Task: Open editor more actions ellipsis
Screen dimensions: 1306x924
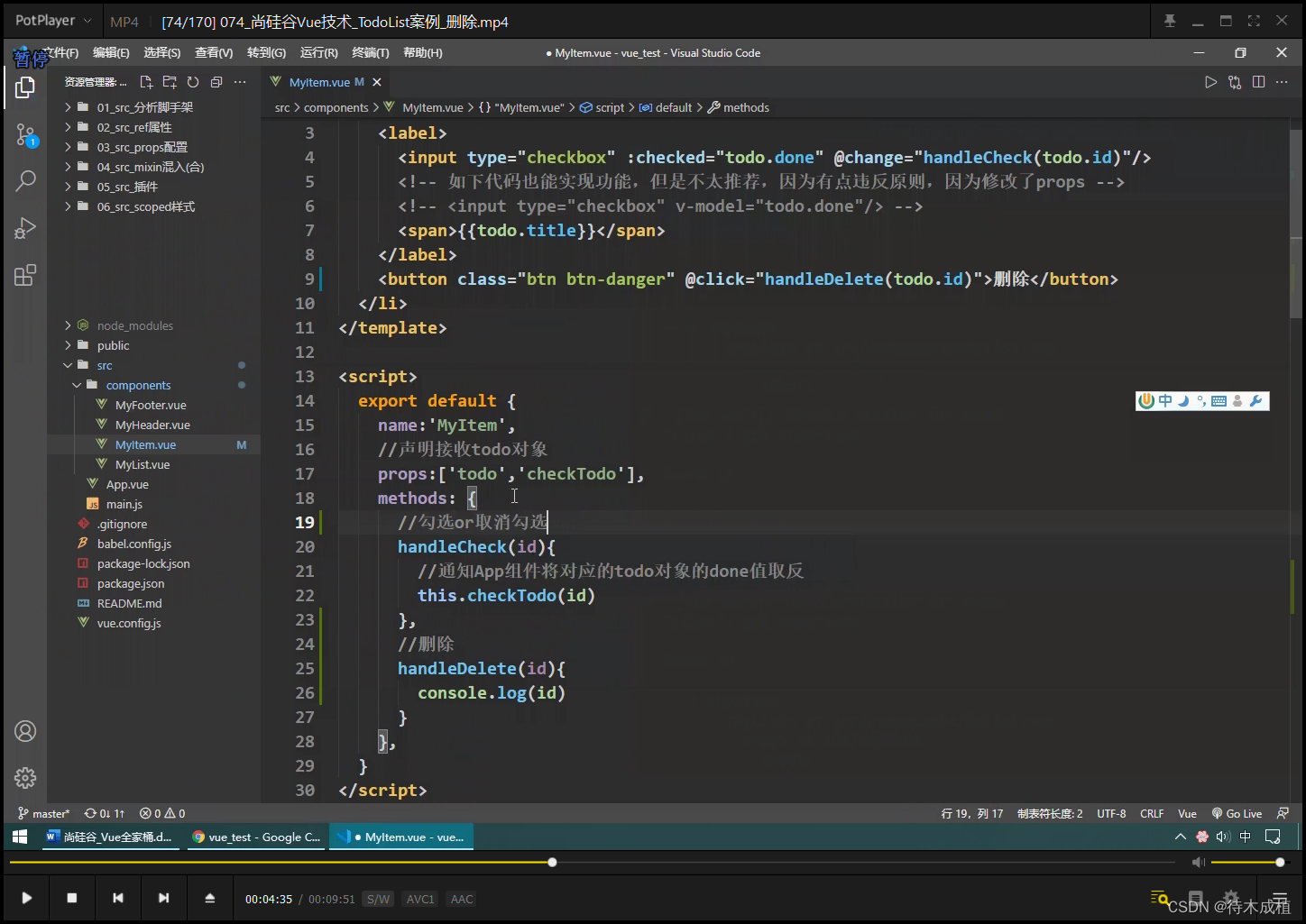Action: [1282, 82]
